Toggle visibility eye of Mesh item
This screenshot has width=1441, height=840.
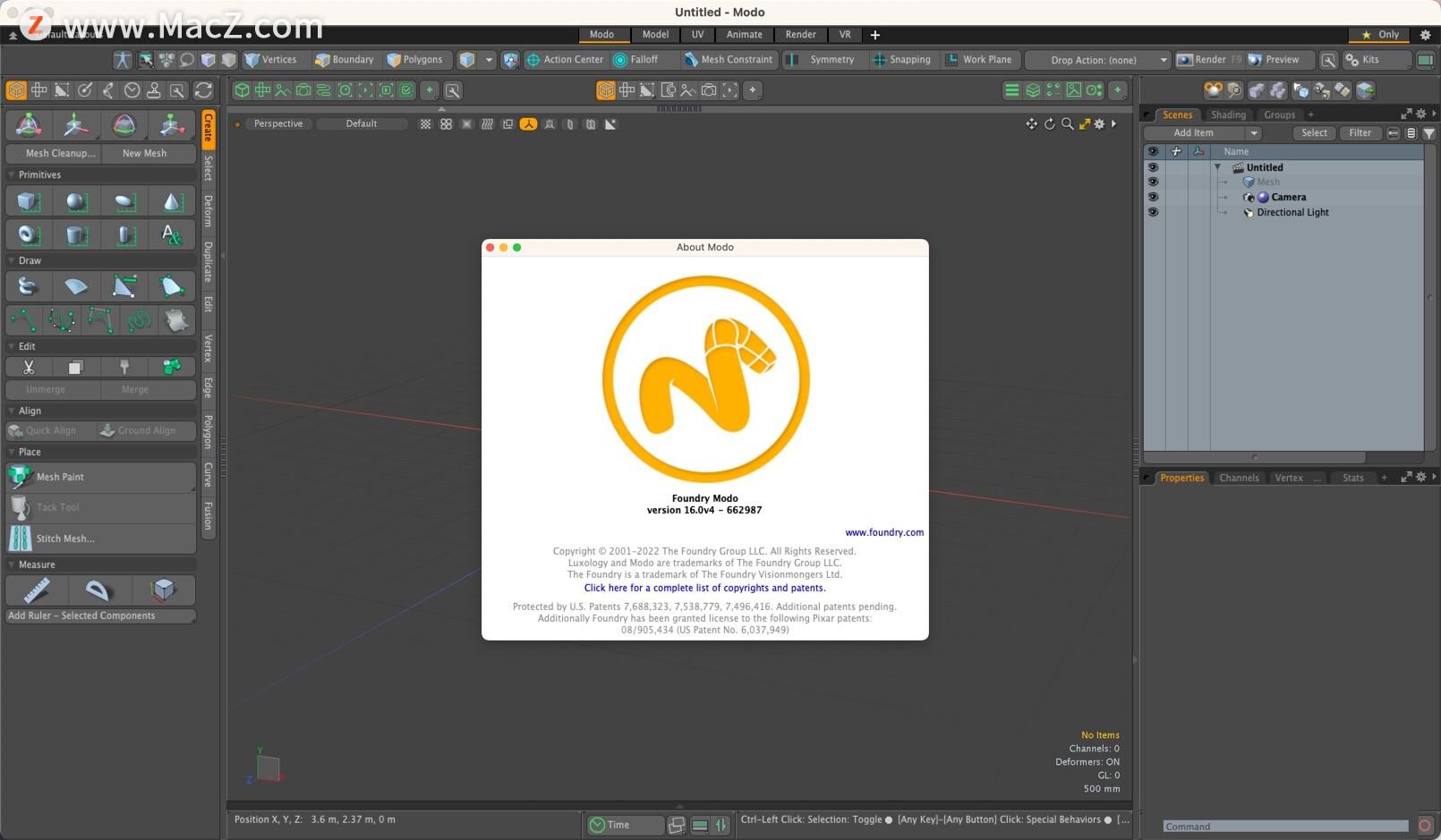click(1153, 182)
